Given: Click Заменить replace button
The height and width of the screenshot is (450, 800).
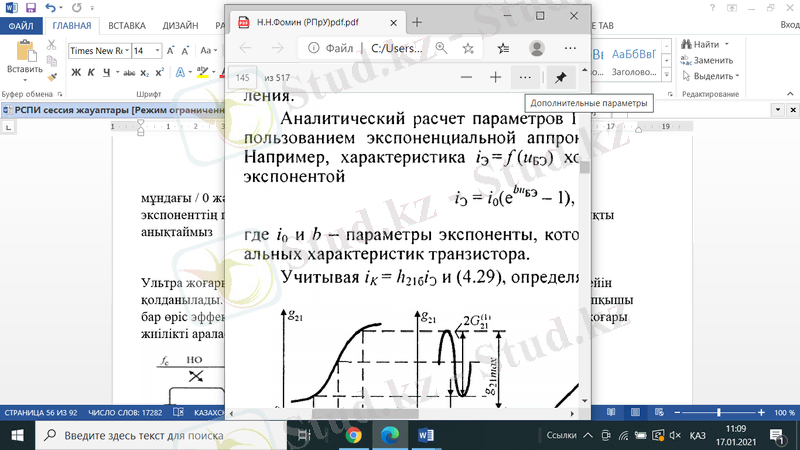Looking at the screenshot, I should click(707, 60).
